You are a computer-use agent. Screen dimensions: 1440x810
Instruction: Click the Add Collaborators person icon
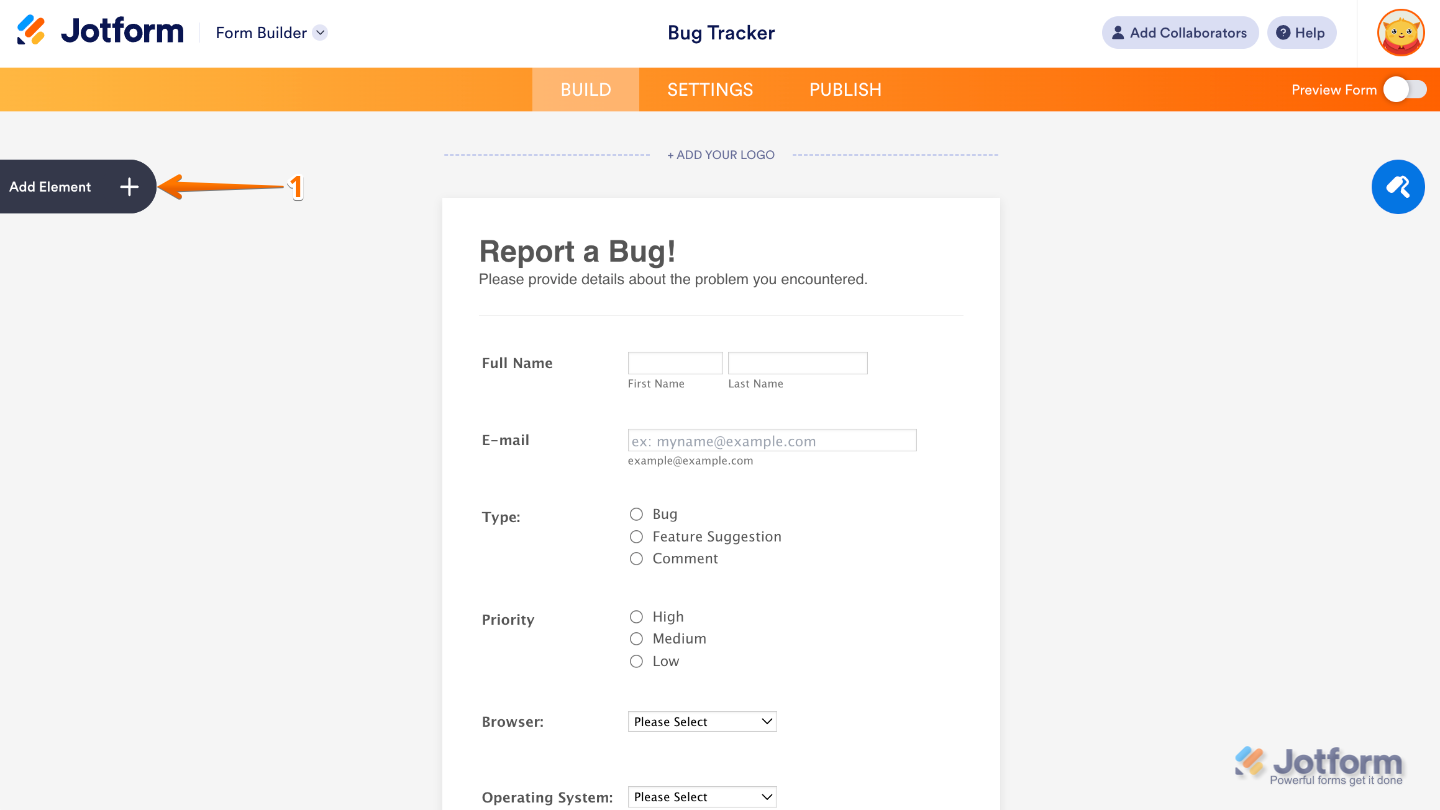point(1119,32)
